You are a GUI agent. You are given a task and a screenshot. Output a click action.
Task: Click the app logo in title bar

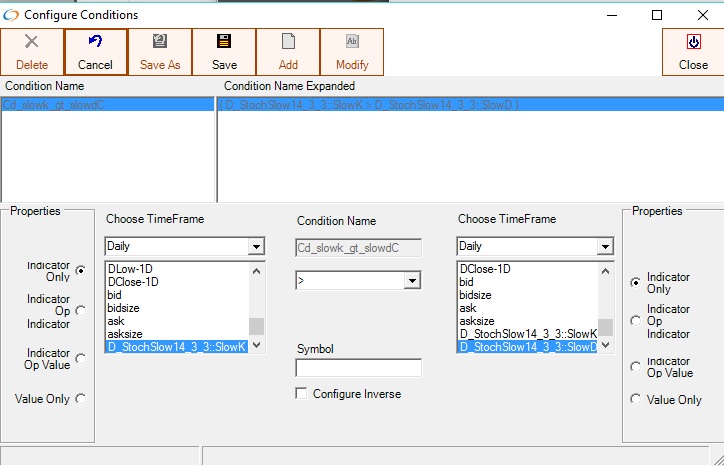(x=11, y=15)
